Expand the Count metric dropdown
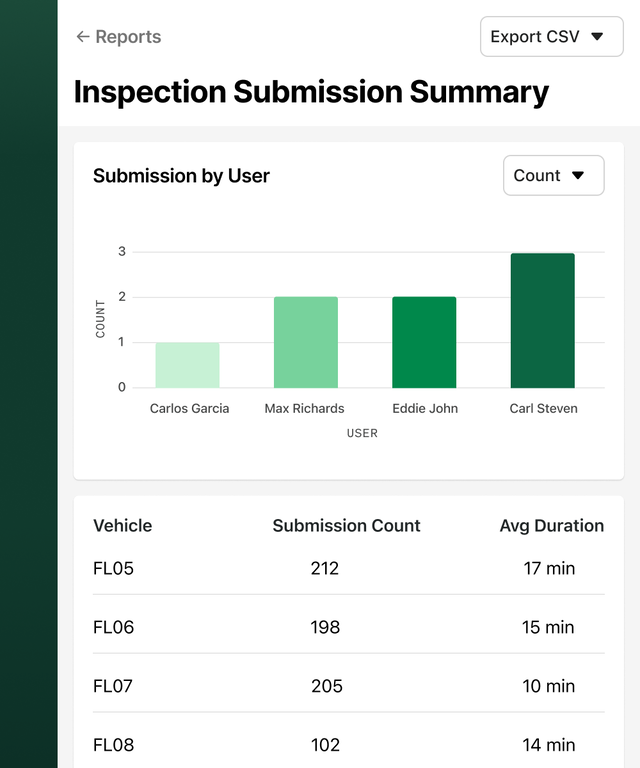640x768 pixels. 552,175
